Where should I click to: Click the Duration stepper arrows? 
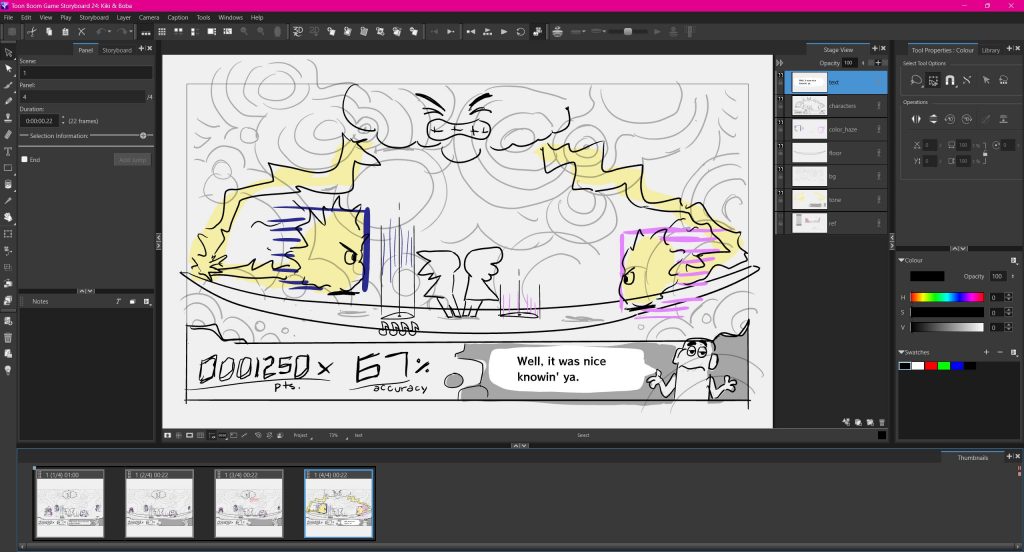tap(63, 121)
